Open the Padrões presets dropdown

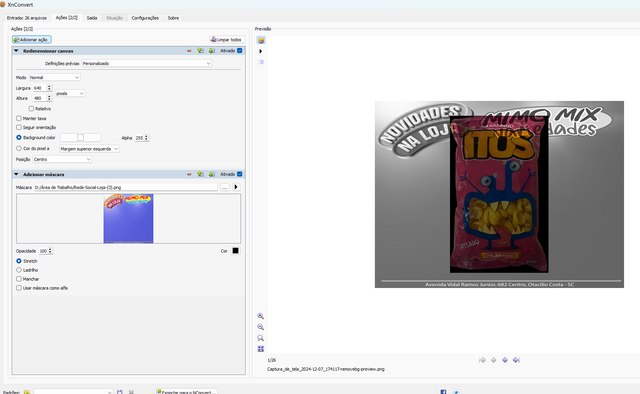tap(73, 392)
